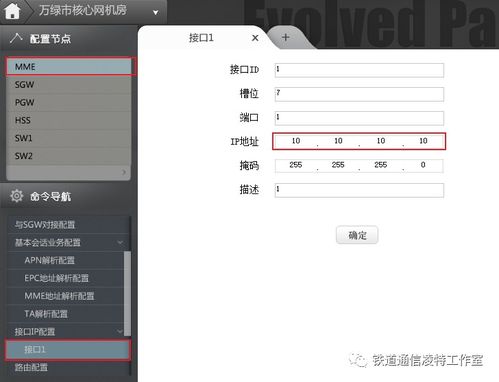The height and width of the screenshot is (382, 499).
Task: Click the 描述 input field
Action: [x=359, y=190]
